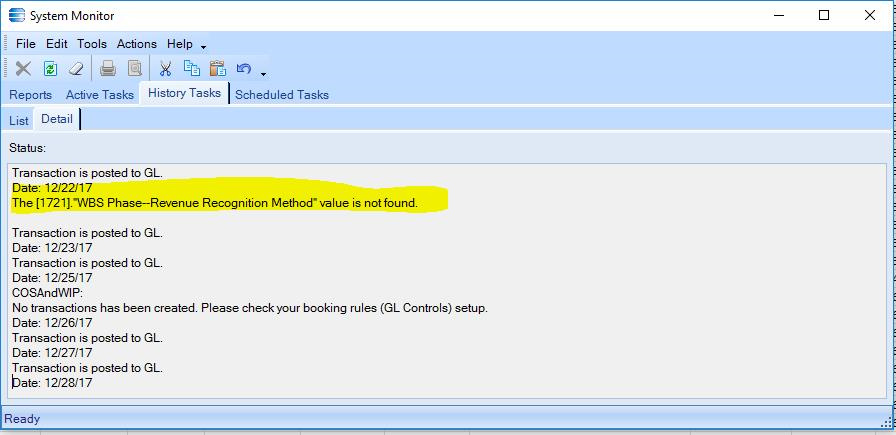Minimize the System Monitor window
The height and width of the screenshot is (435, 896).
click(x=778, y=15)
